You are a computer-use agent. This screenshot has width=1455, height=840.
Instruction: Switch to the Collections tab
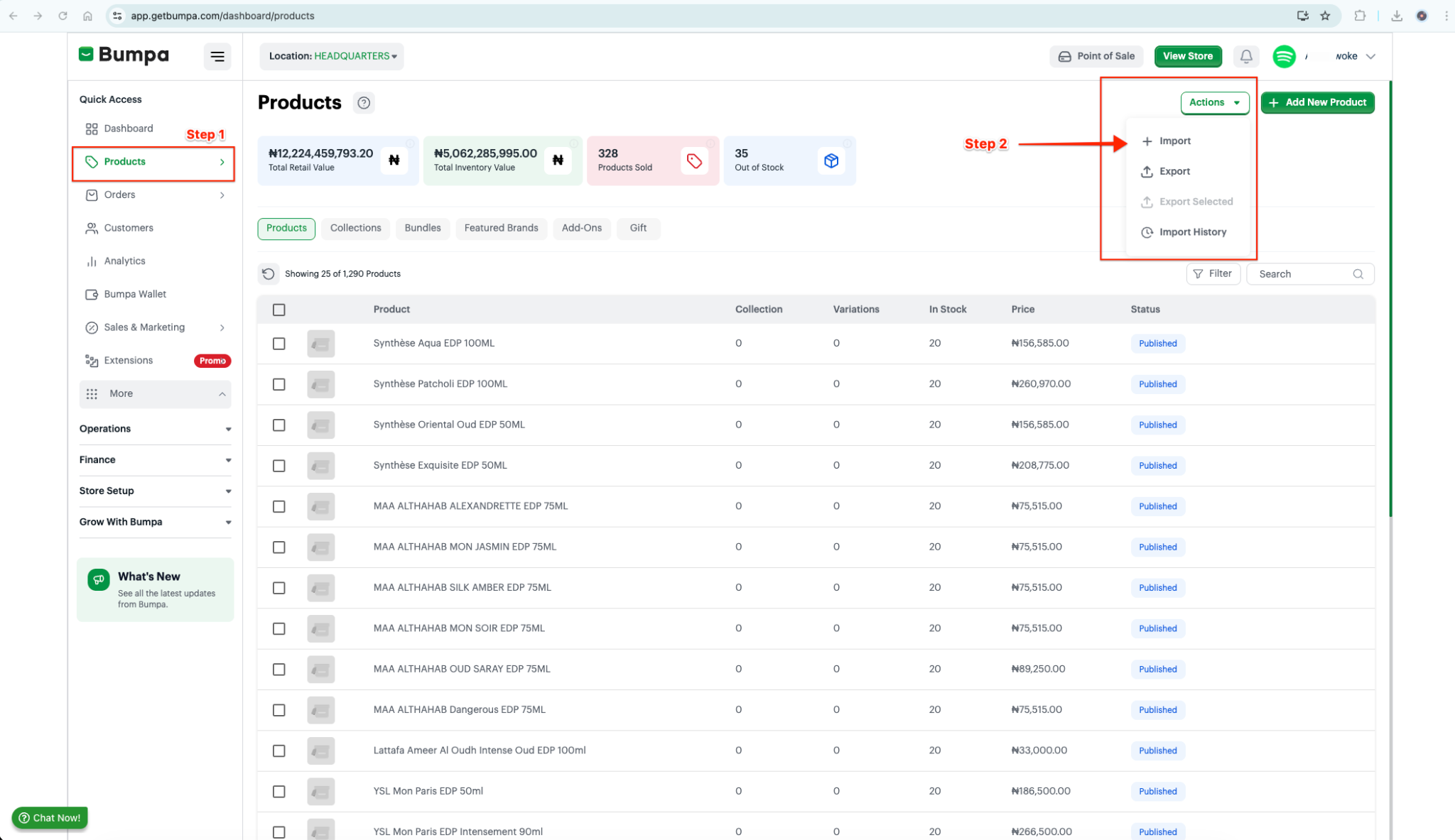pyautogui.click(x=355, y=228)
